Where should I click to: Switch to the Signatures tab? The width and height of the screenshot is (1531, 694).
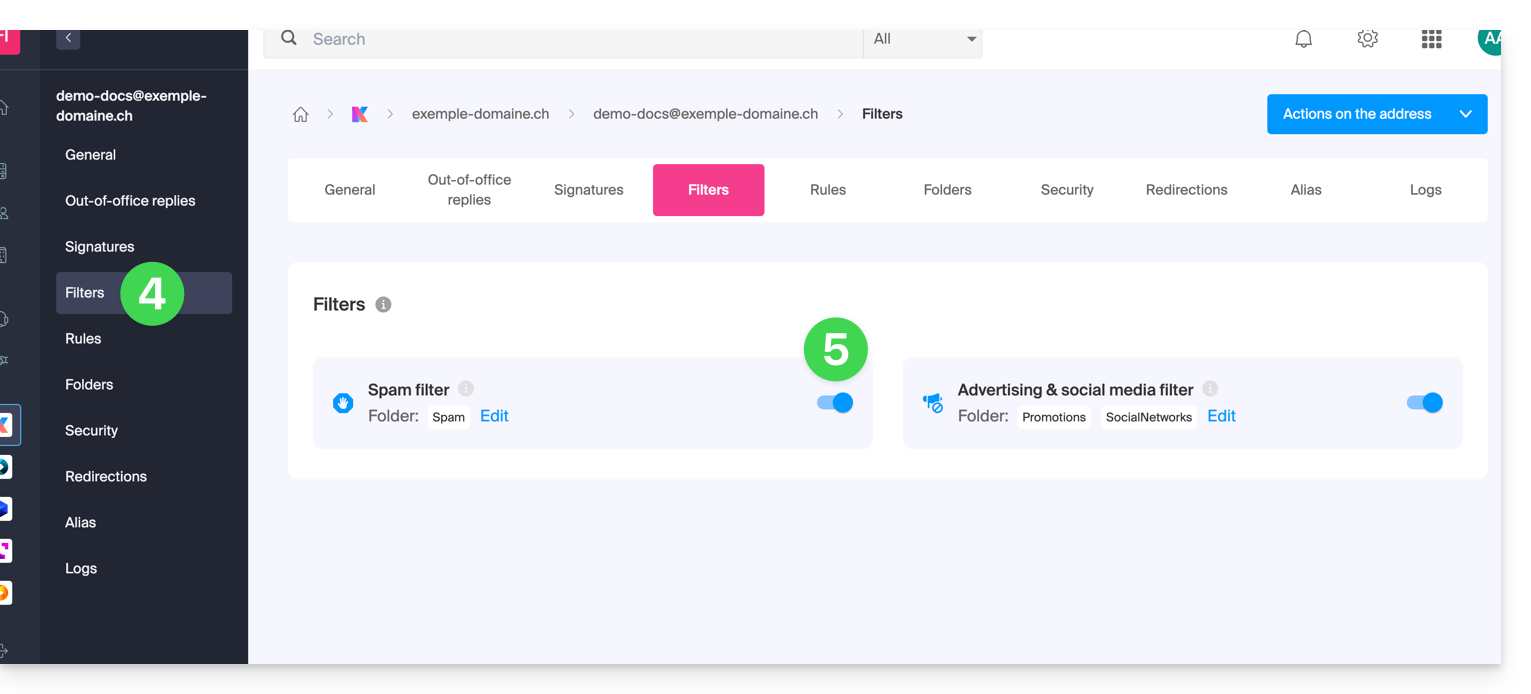tap(589, 190)
